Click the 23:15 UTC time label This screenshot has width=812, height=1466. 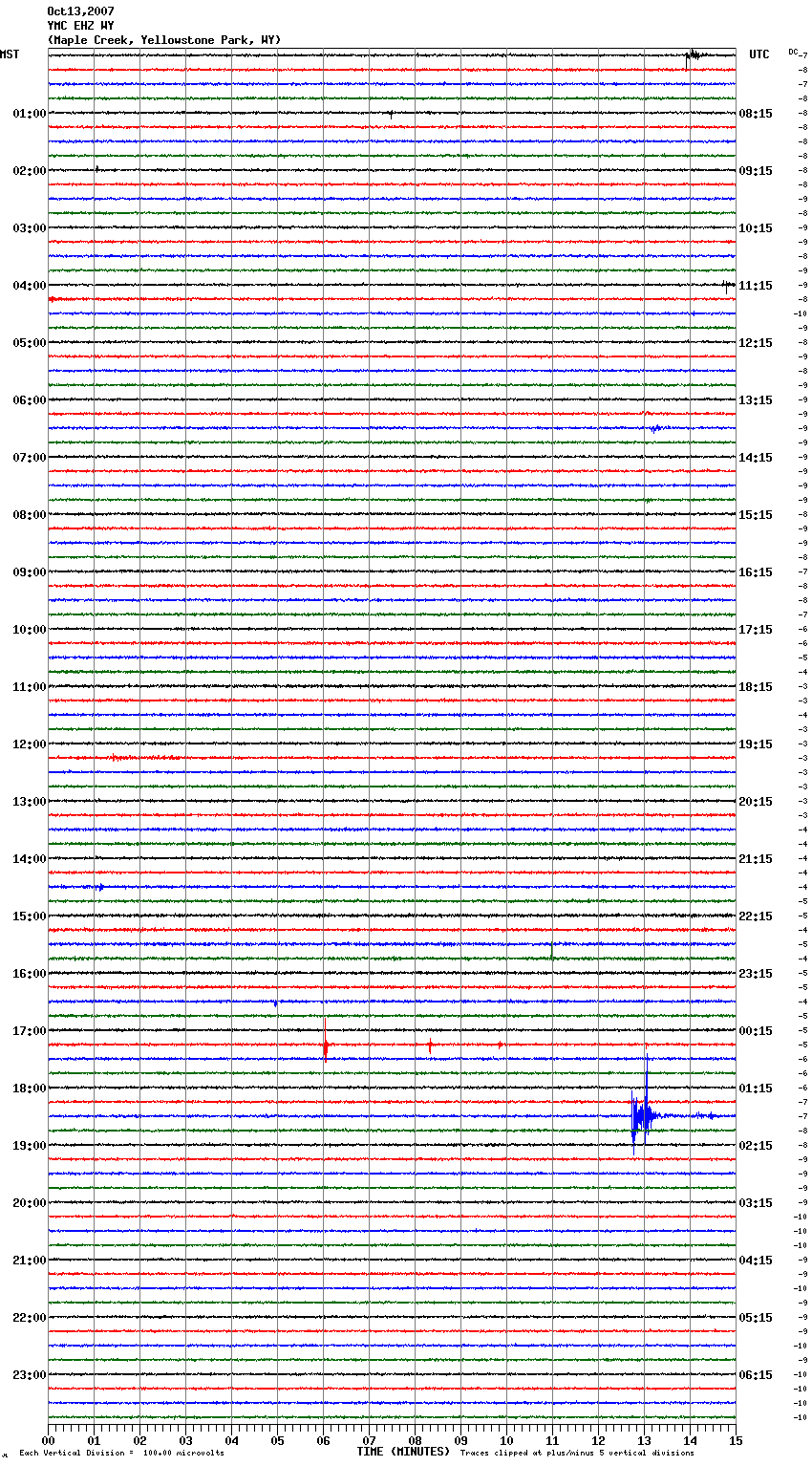(756, 974)
